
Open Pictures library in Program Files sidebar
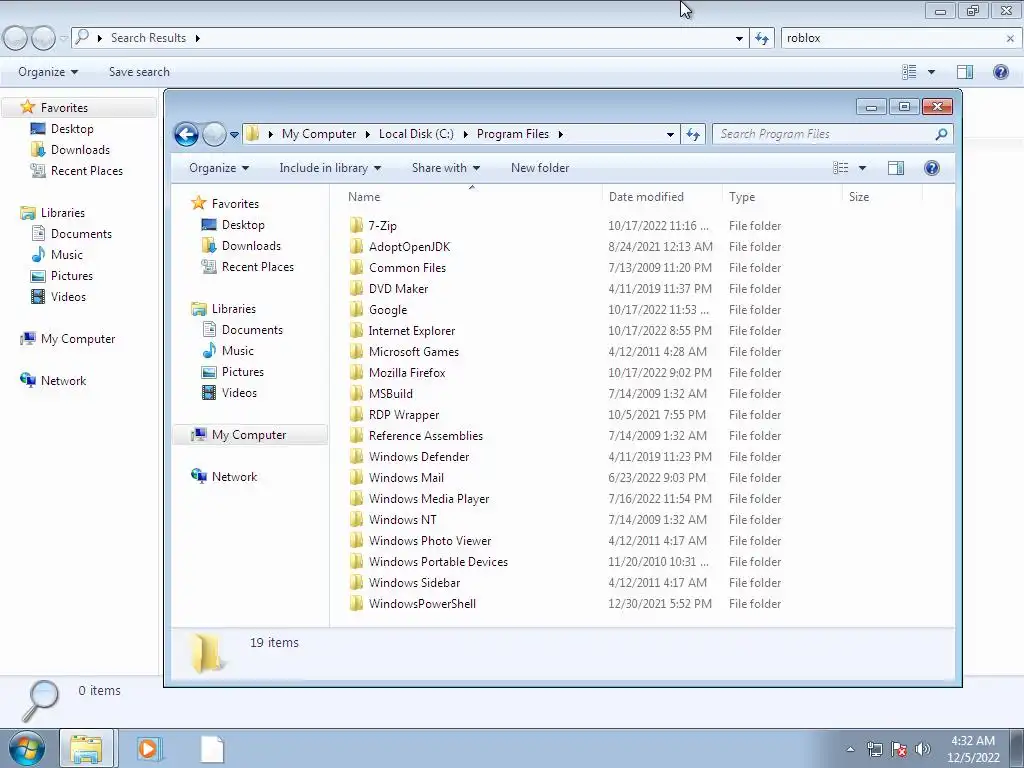click(x=242, y=372)
